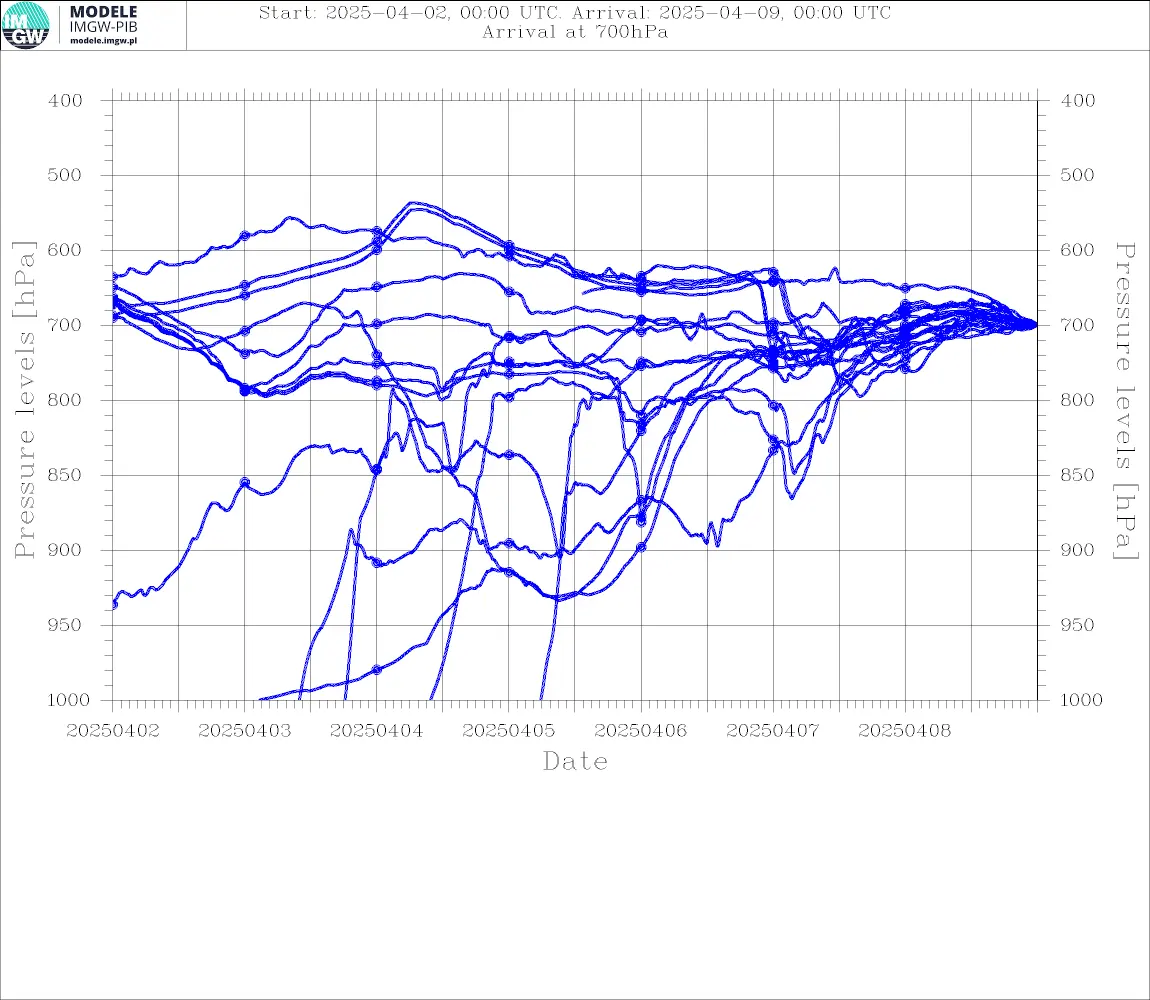Click the trajectory convergence point at 700 hPa
This screenshot has width=1150, height=1000.
(x=1035, y=324)
